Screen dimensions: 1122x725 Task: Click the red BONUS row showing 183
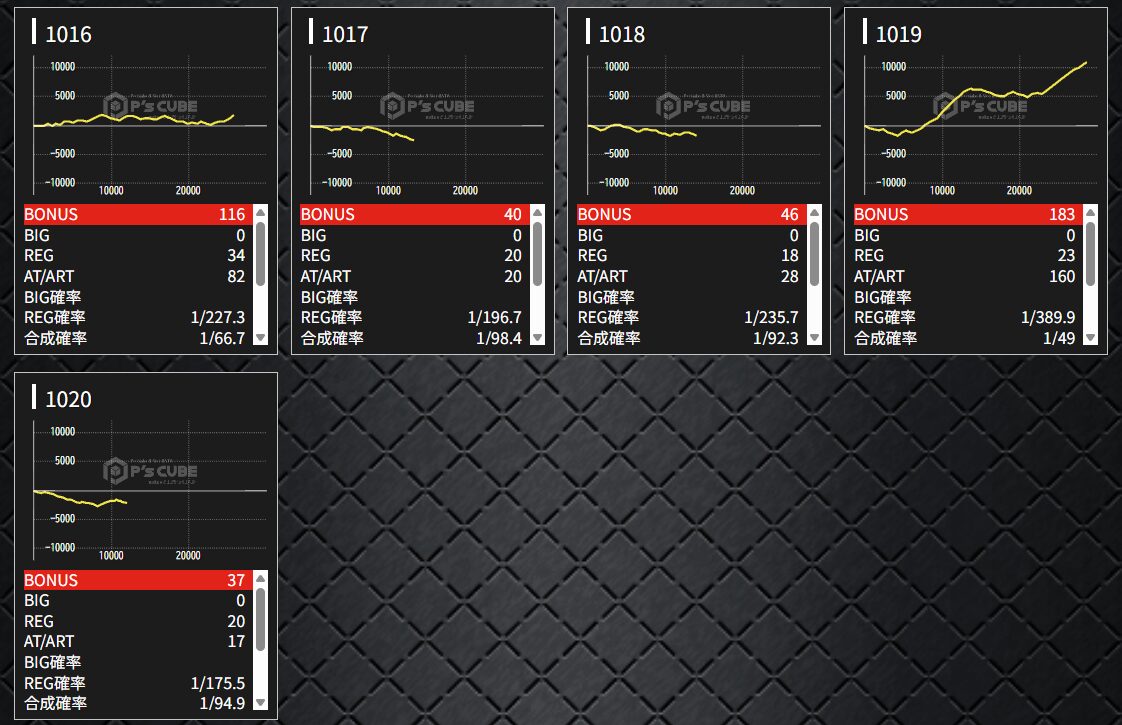[965, 214]
